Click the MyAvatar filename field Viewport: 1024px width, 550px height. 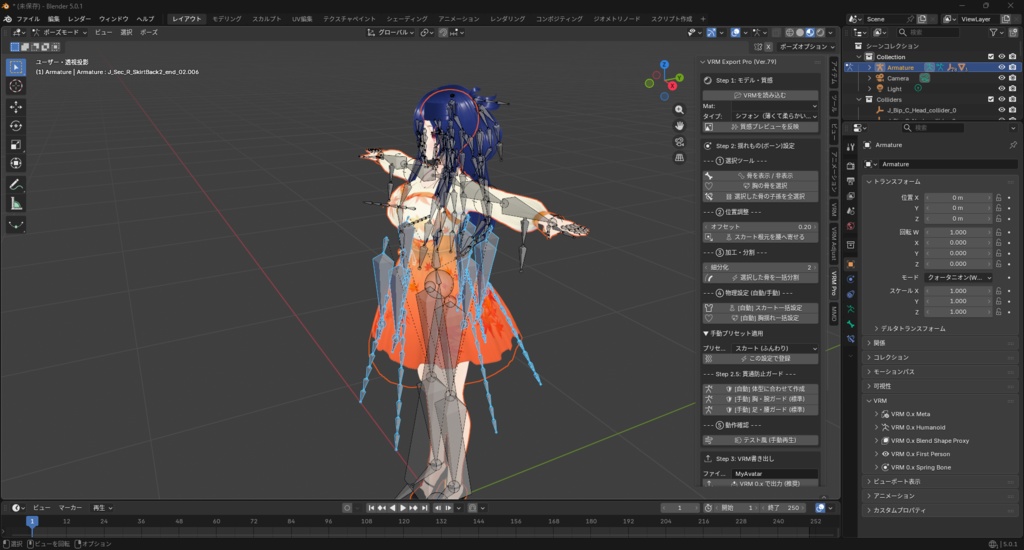pos(775,474)
